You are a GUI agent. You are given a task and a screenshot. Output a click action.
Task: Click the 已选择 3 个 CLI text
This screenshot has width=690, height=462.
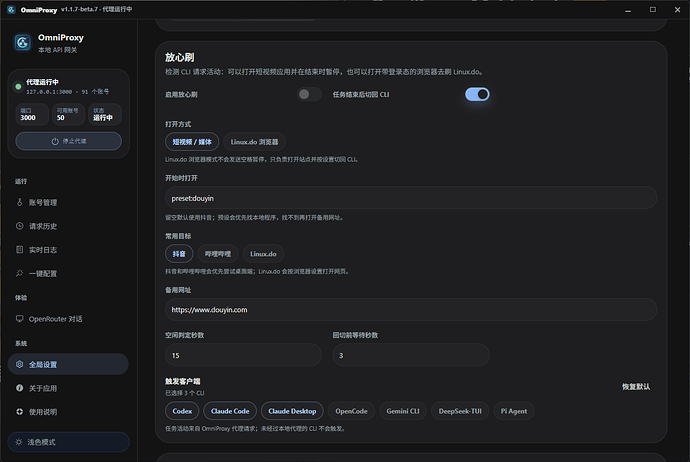point(185,393)
